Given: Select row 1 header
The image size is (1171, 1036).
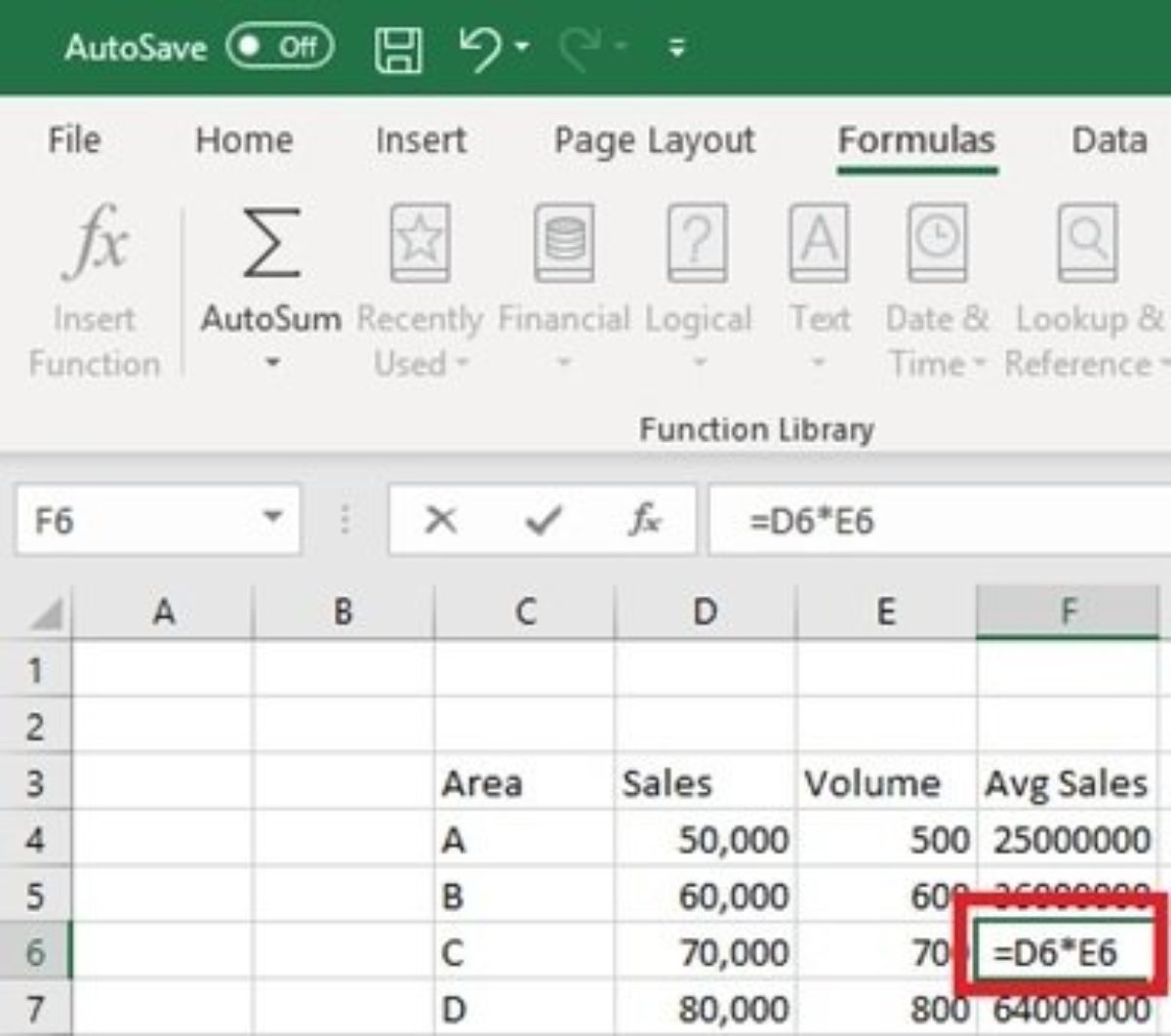Looking at the screenshot, I should point(35,670).
